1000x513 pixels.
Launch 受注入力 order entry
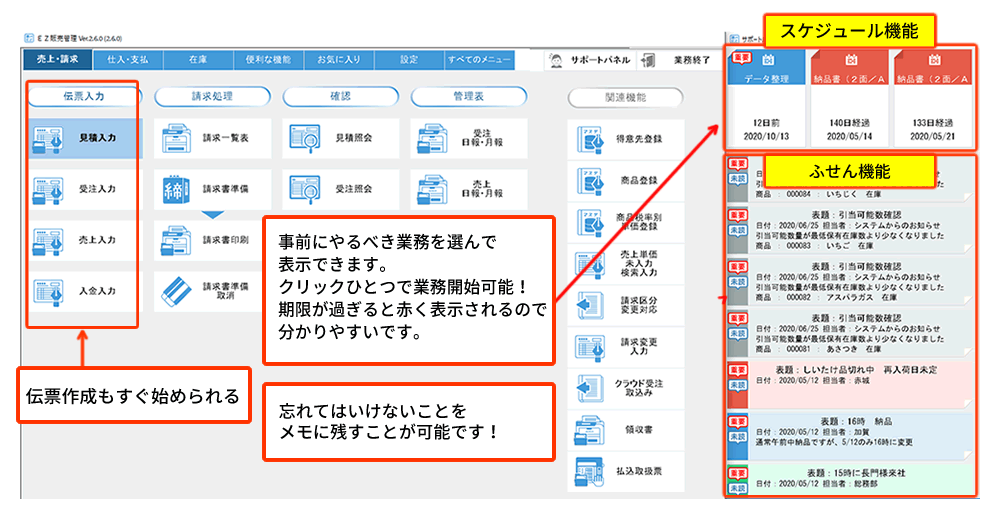pos(79,189)
